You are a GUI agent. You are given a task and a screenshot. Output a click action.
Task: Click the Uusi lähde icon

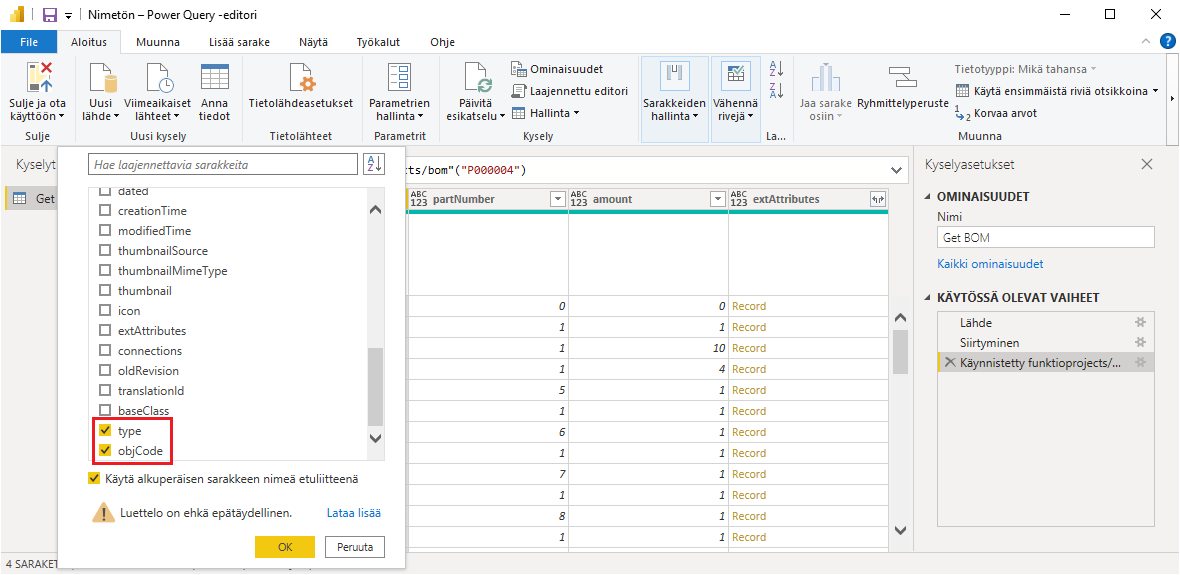[x=100, y=78]
